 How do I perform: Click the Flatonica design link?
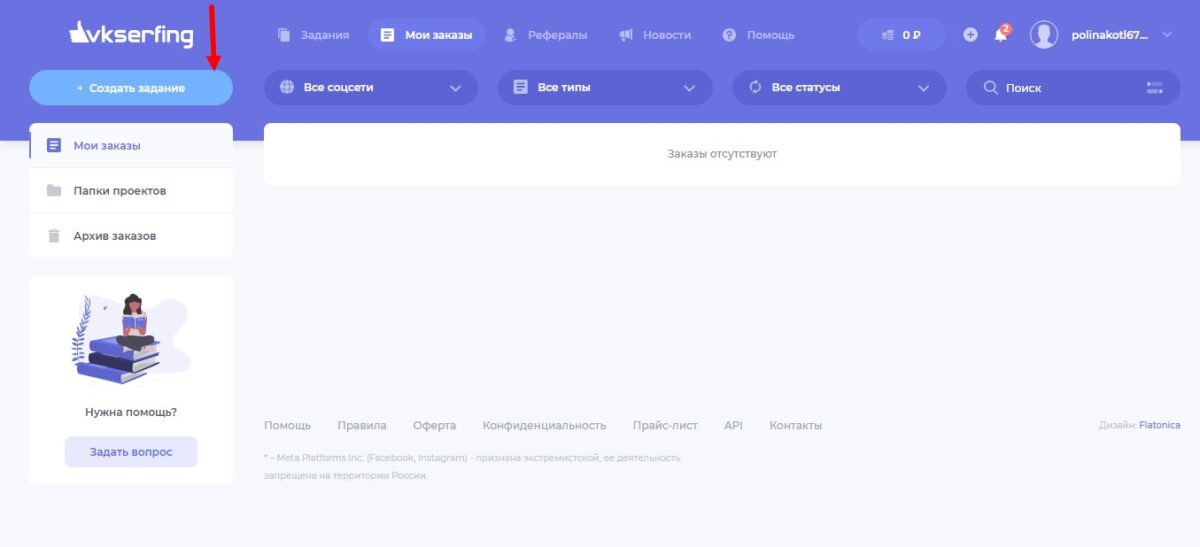pos(1159,425)
